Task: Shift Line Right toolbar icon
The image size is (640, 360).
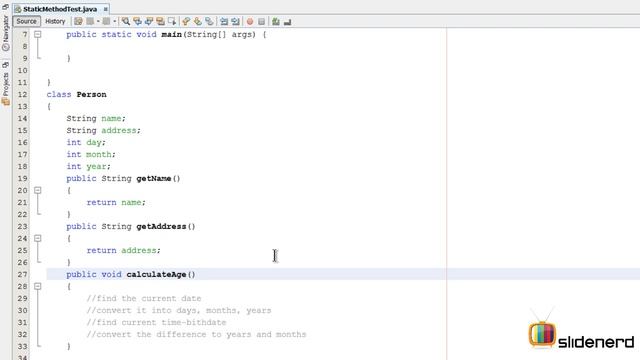Action: (x=235, y=21)
